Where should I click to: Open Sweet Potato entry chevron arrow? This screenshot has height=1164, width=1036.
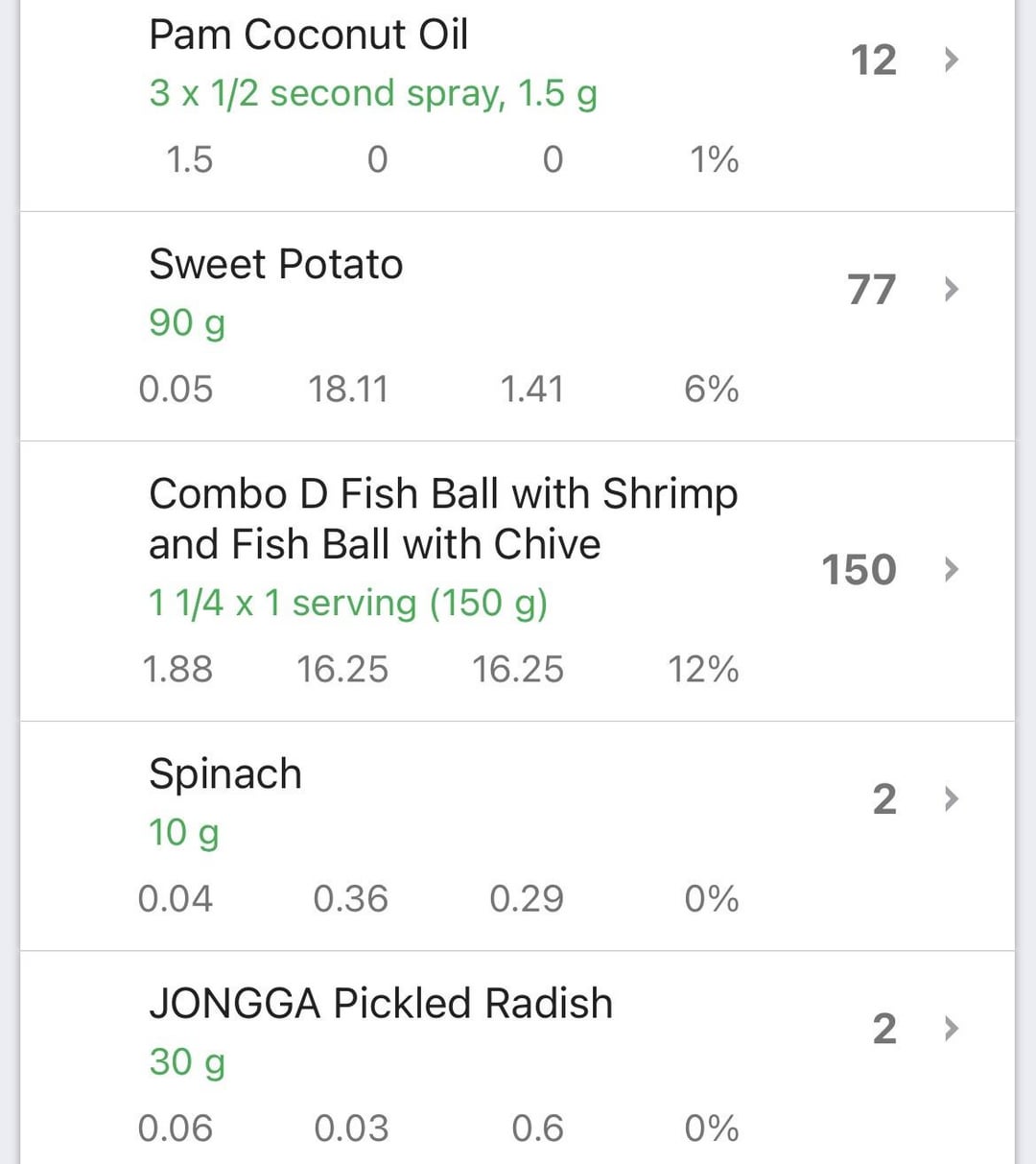[951, 289]
